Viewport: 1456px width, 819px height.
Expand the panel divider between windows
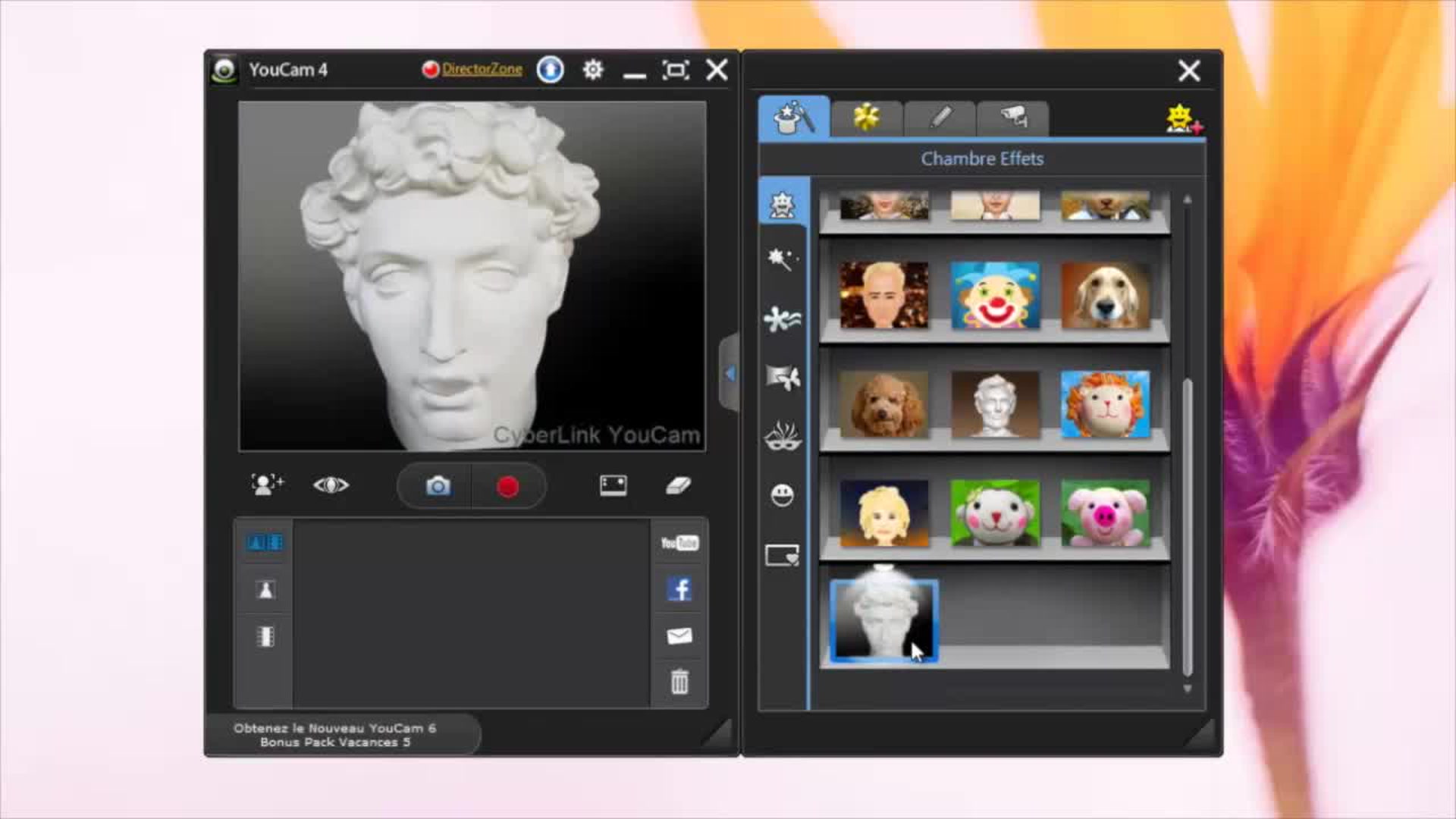pos(730,373)
